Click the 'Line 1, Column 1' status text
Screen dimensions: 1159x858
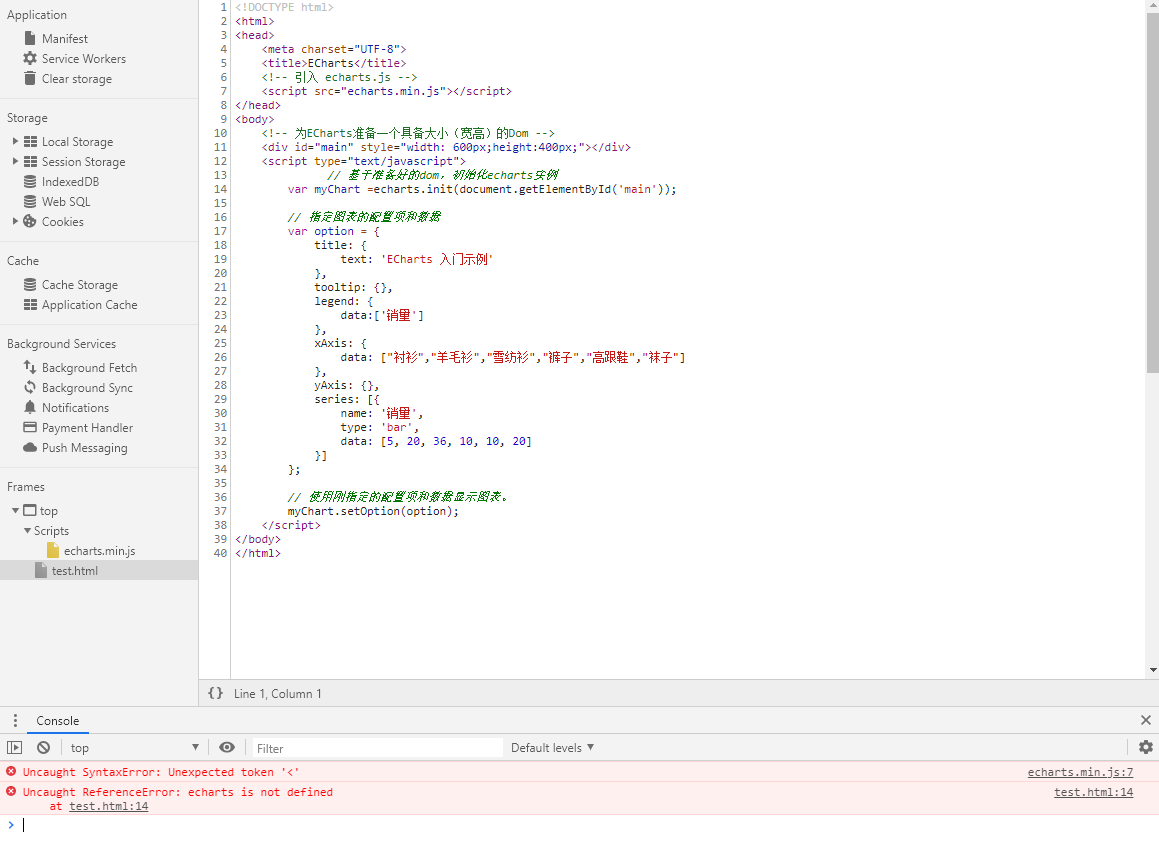(277, 693)
